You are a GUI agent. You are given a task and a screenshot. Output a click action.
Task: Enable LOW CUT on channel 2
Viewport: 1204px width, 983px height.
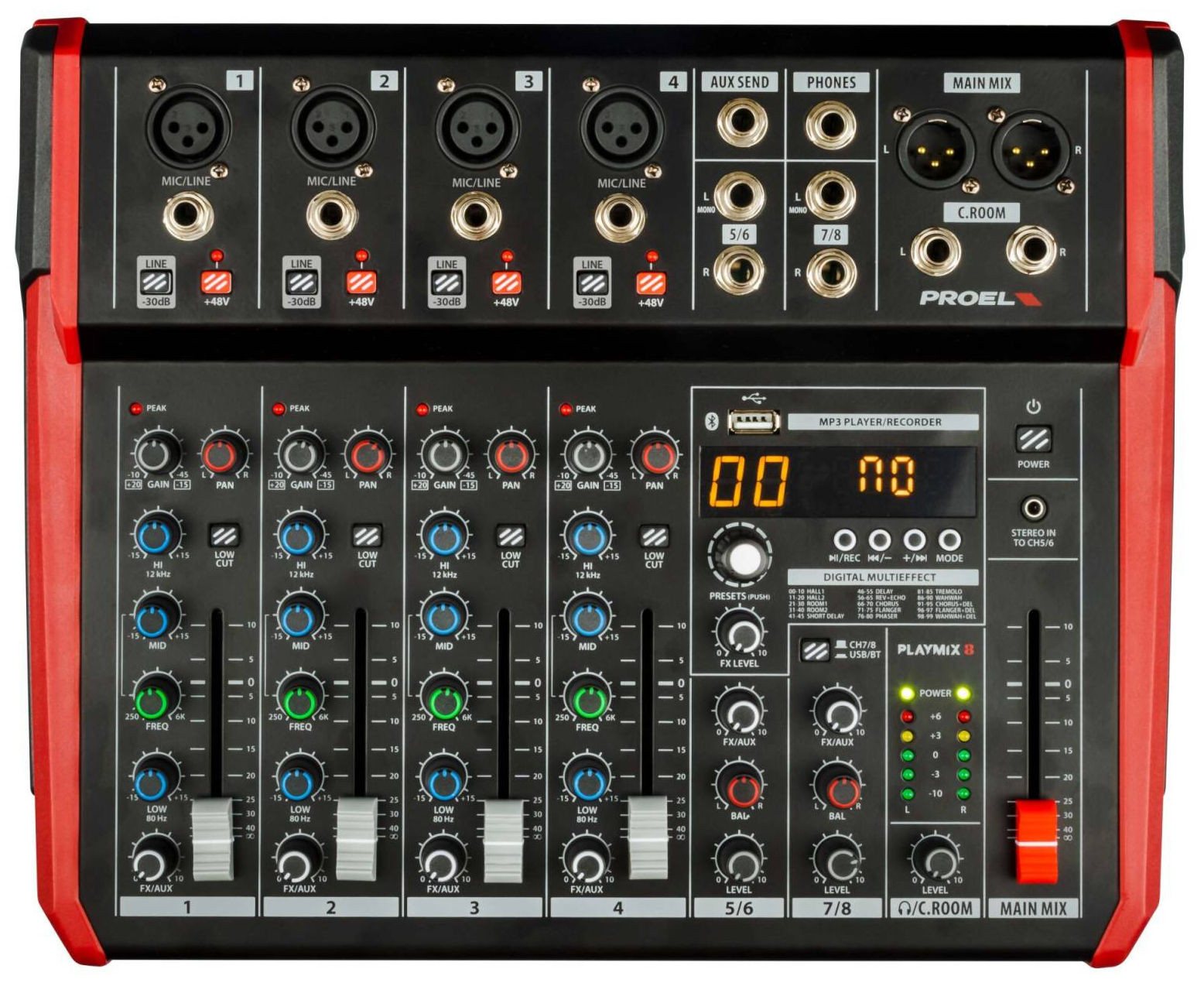367,536
